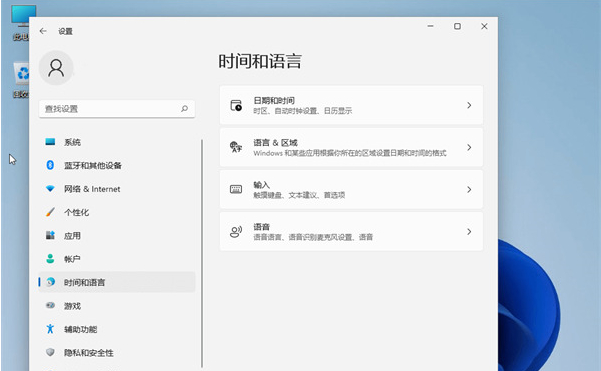Focus the 查找设置 search field
The width and height of the screenshot is (601, 371).
point(117,109)
